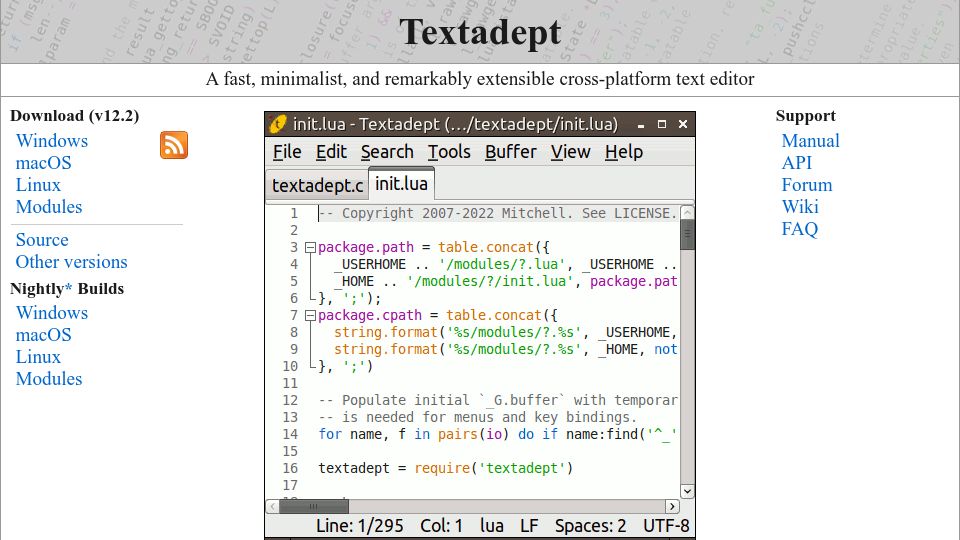Click the UTF-8 encoding status entry

666,526
